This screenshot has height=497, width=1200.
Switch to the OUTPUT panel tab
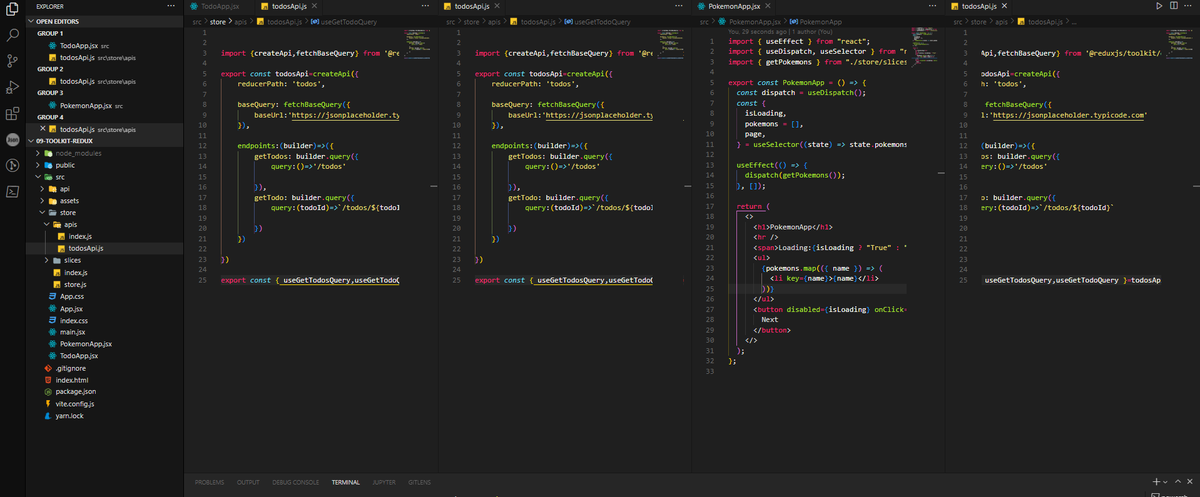[248, 482]
